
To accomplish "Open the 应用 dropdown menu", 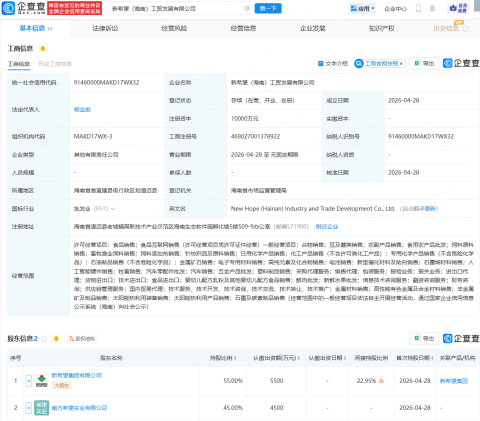I will tap(363, 8).
